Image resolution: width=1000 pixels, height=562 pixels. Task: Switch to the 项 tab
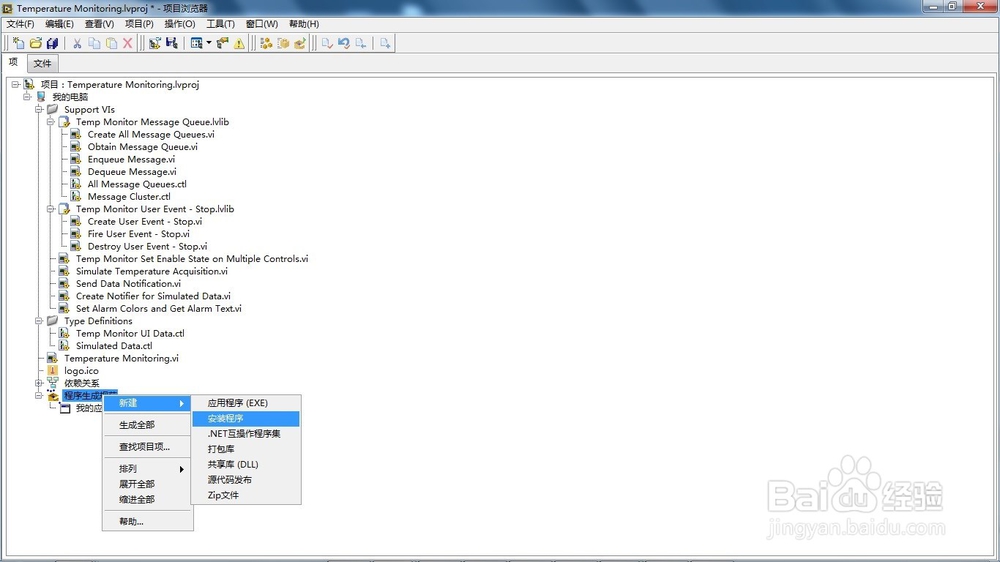[x=13, y=63]
